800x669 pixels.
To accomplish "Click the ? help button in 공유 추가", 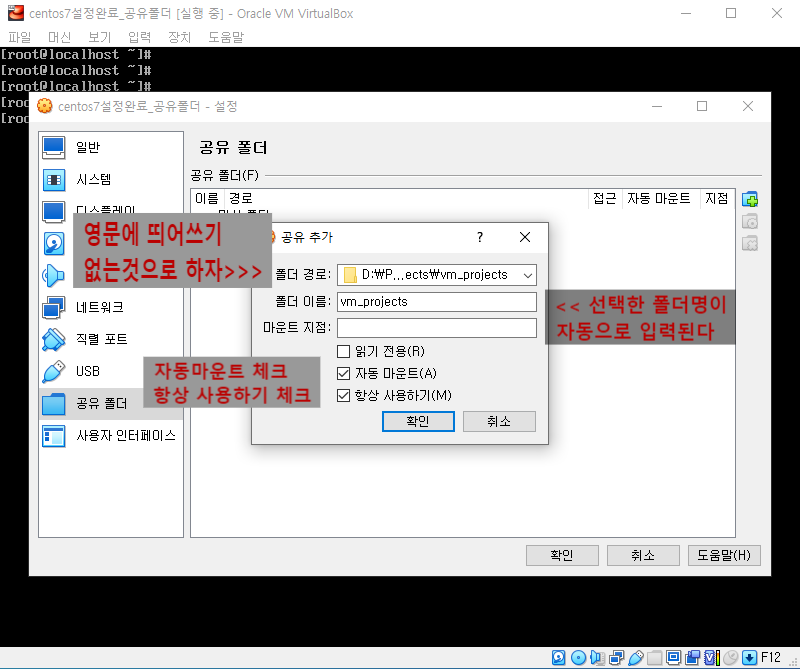I will pyautogui.click(x=480, y=237).
